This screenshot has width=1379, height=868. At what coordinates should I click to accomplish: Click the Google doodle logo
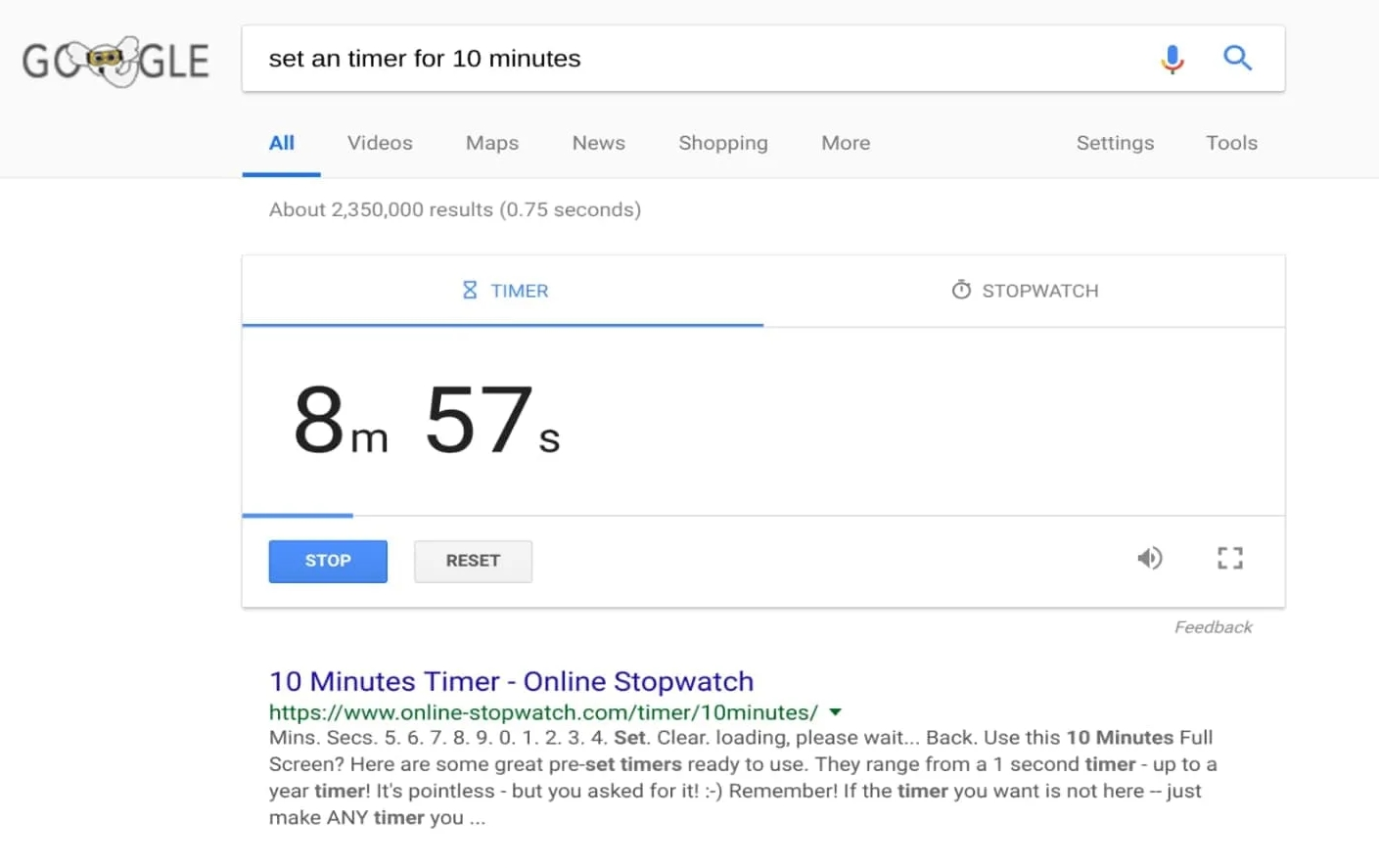click(115, 61)
